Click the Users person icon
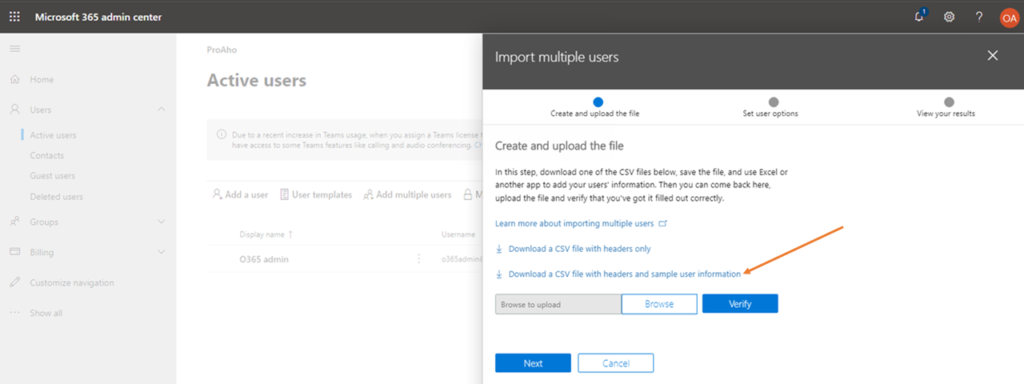Screen dimensions: 1024x384 click(x=14, y=110)
